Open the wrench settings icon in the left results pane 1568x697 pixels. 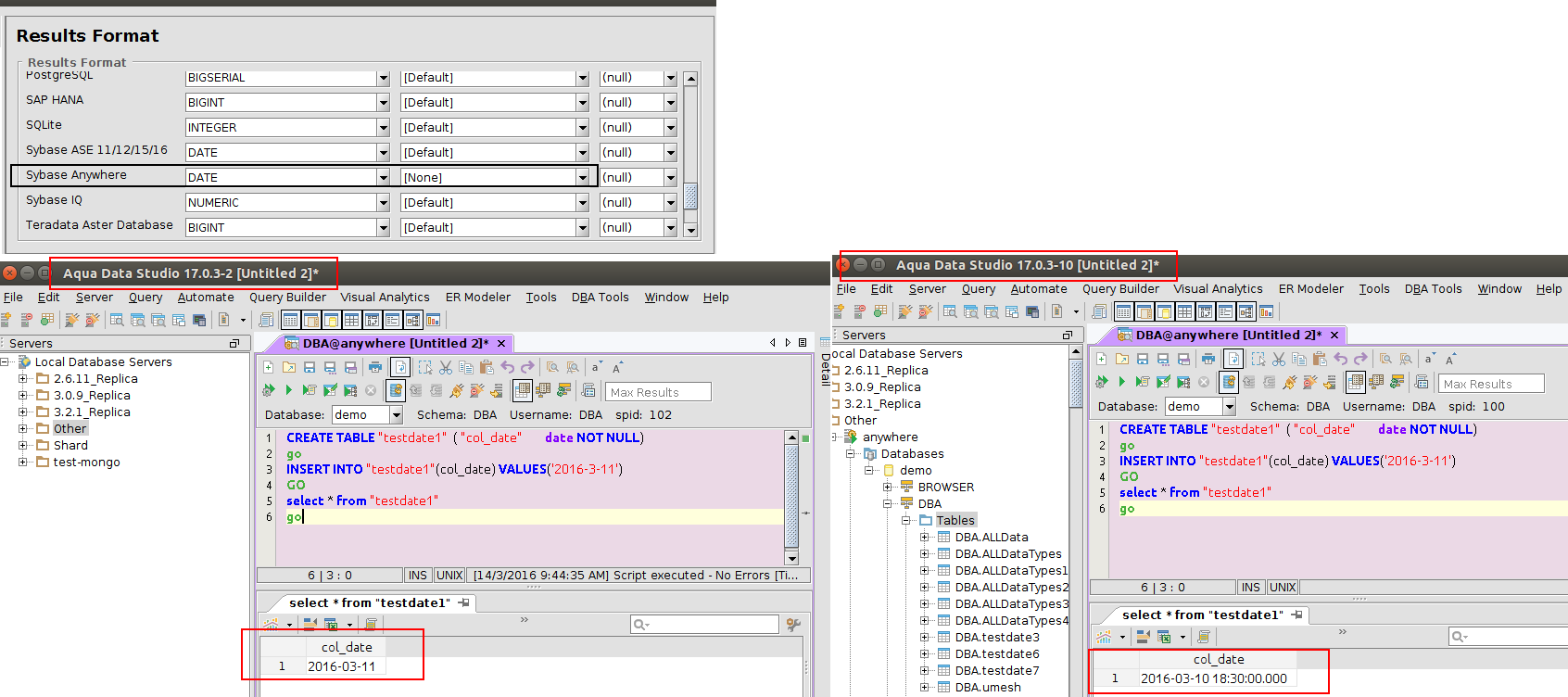click(793, 625)
